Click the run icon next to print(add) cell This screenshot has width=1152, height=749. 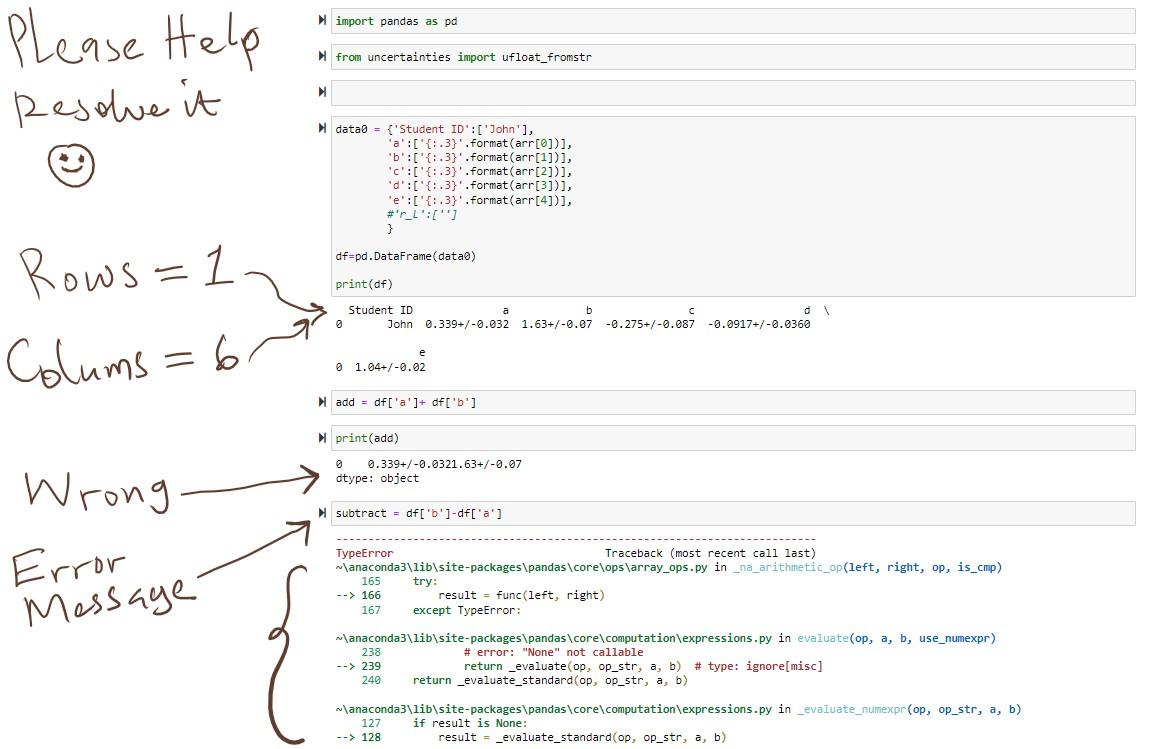(x=321, y=437)
